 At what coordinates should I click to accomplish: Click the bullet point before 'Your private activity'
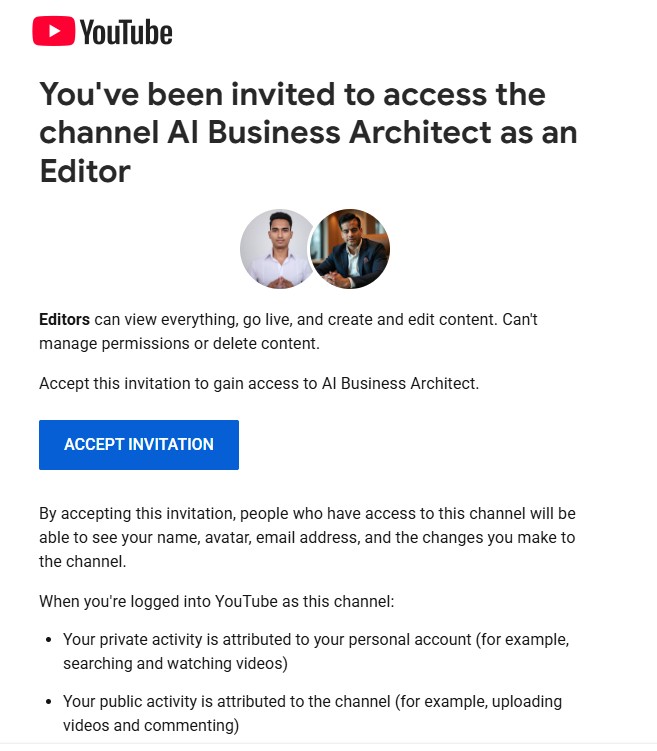point(48,640)
